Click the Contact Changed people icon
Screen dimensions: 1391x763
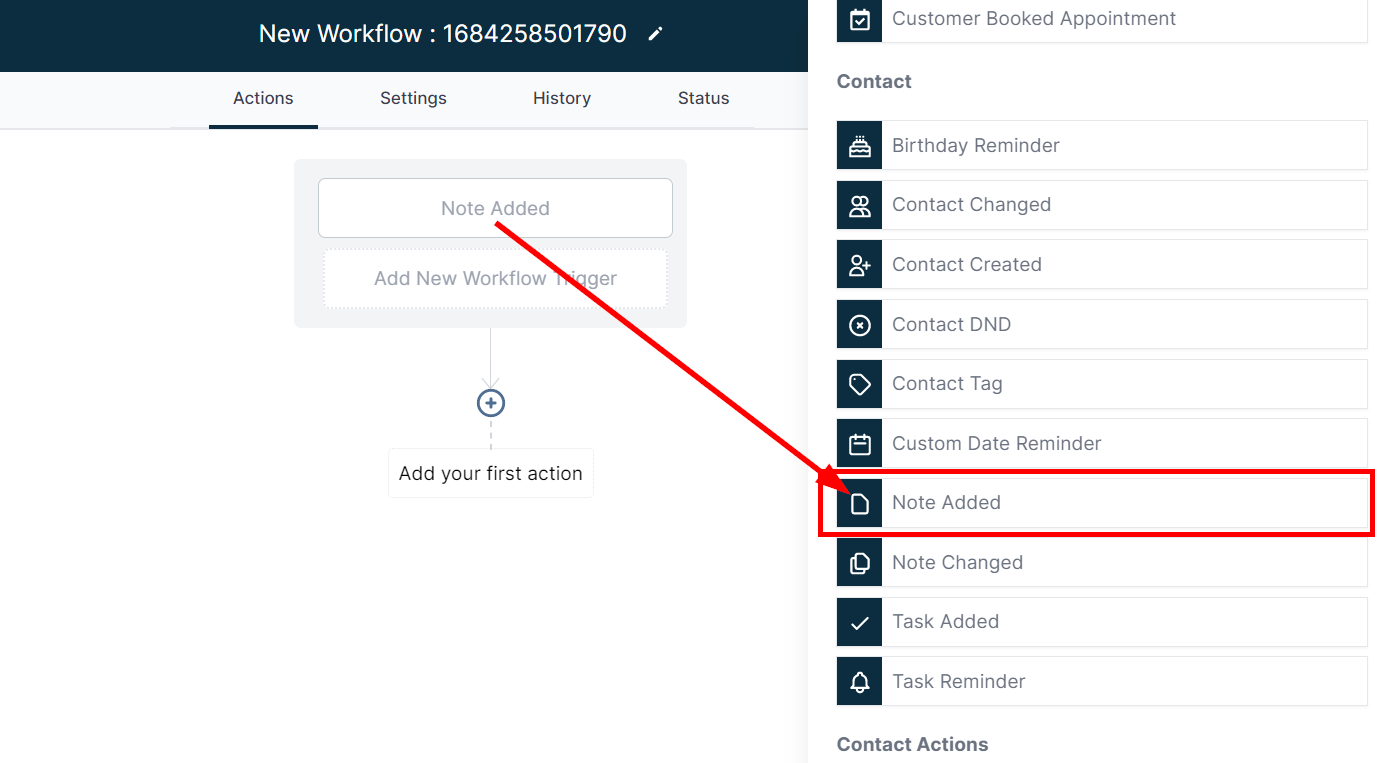(x=859, y=205)
